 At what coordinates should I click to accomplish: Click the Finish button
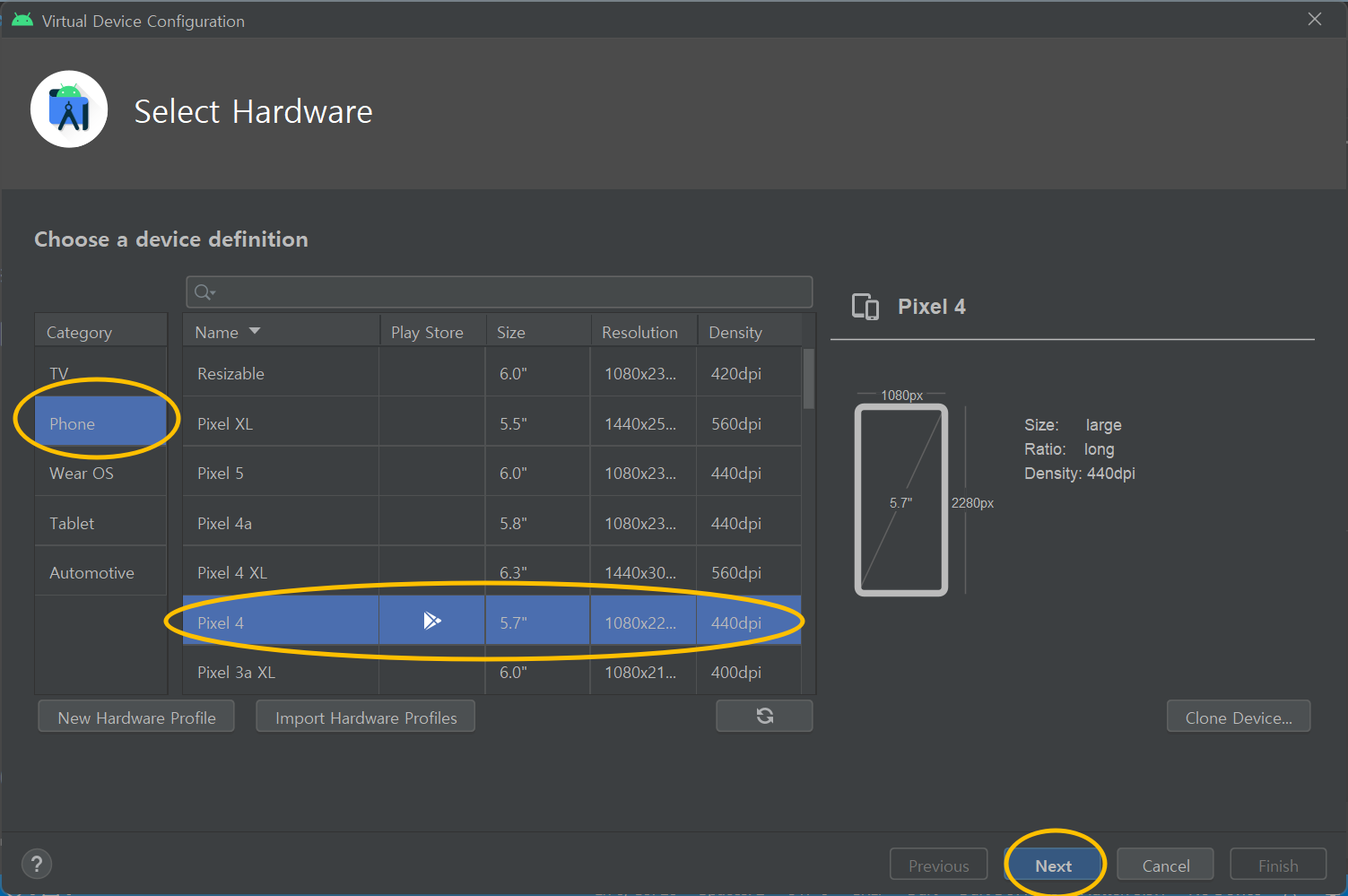pos(1278,866)
